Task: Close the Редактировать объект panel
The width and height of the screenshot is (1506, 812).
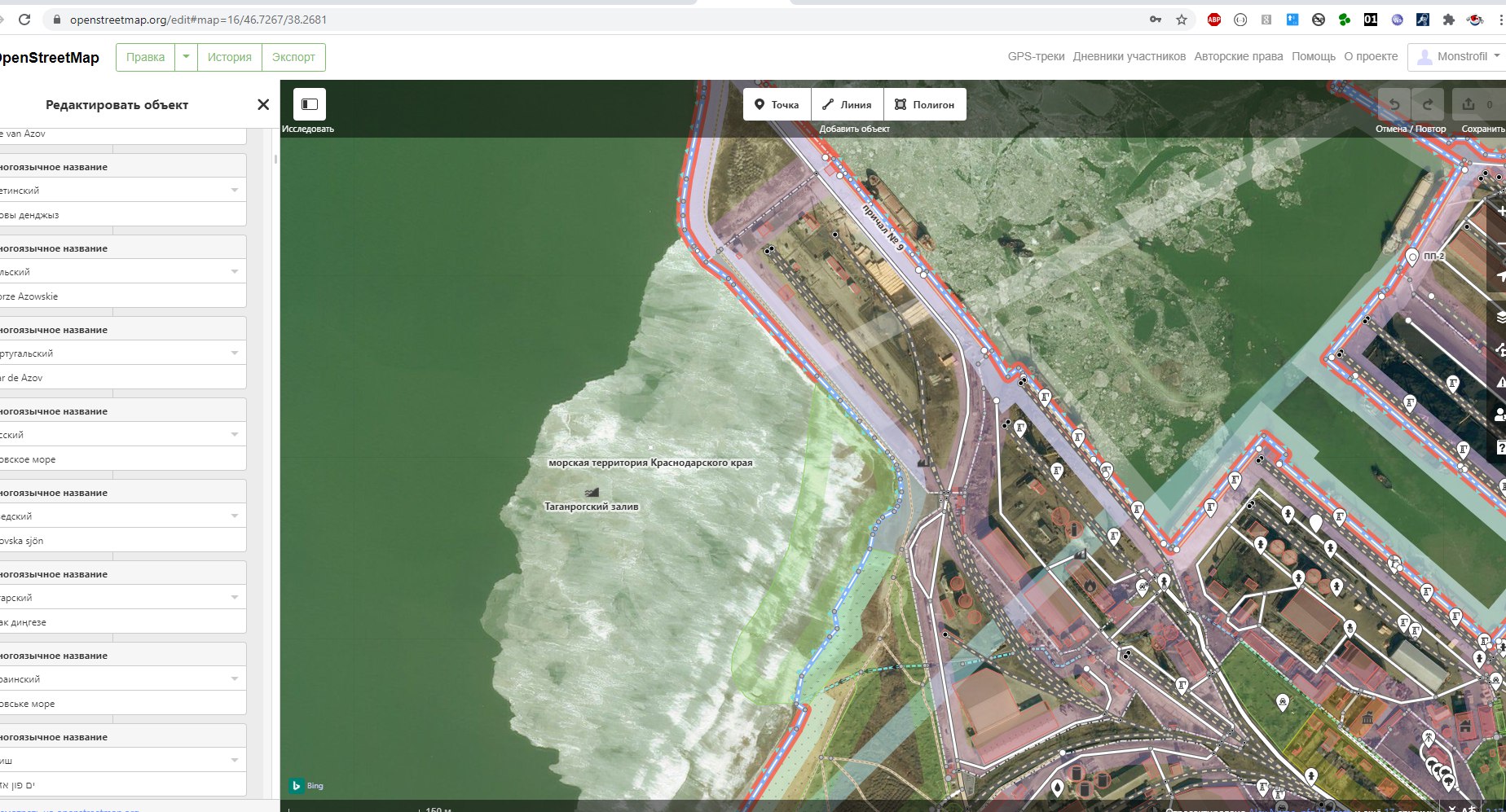Action: pos(263,104)
